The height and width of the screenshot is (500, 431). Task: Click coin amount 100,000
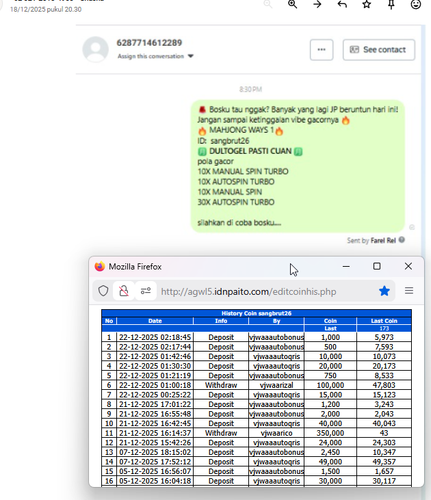pyautogui.click(x=330, y=385)
